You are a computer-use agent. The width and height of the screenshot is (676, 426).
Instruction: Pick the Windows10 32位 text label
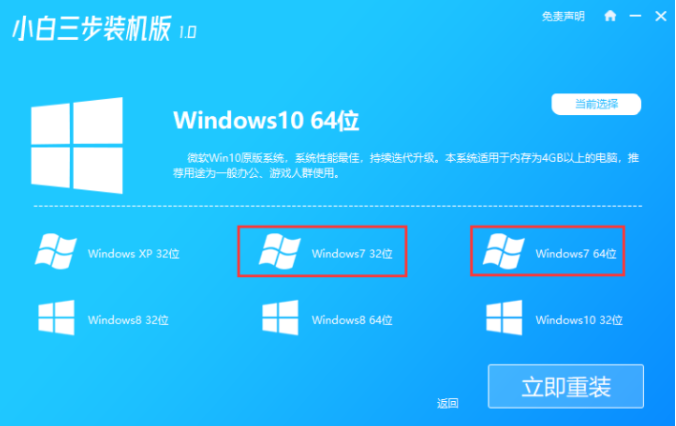(x=579, y=320)
